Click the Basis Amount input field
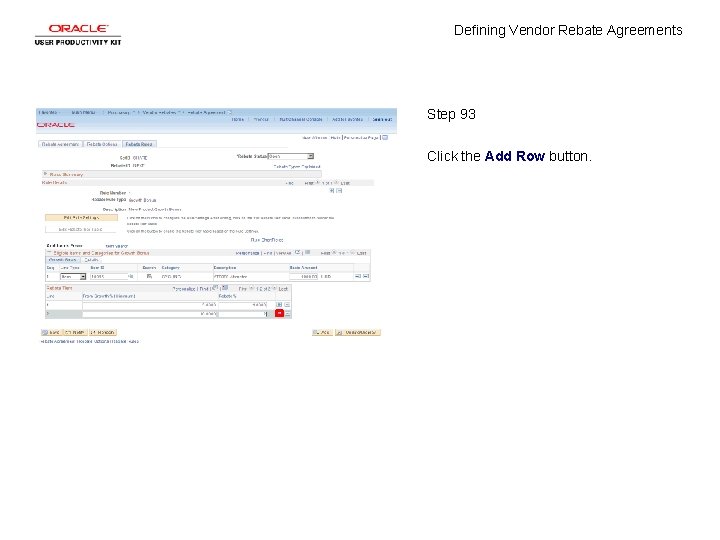The width and height of the screenshot is (720, 540). (x=304, y=276)
